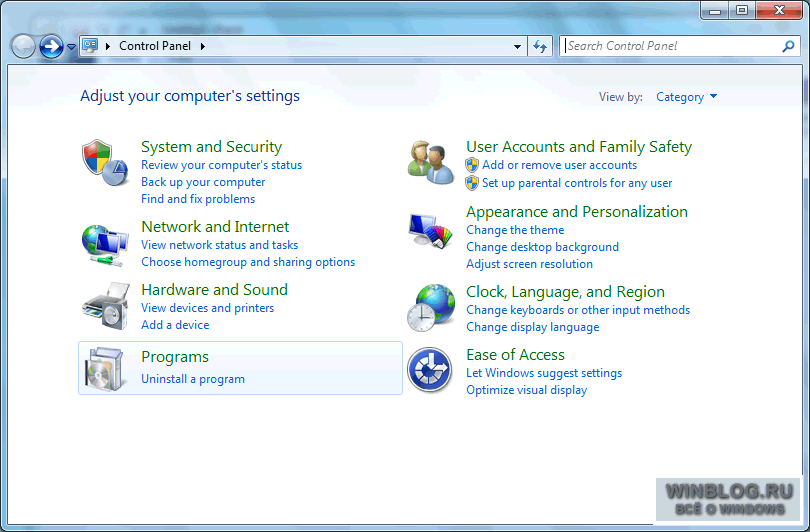The width and height of the screenshot is (810, 532).
Task: Click Change keyboards or other input methods
Action: pos(578,310)
